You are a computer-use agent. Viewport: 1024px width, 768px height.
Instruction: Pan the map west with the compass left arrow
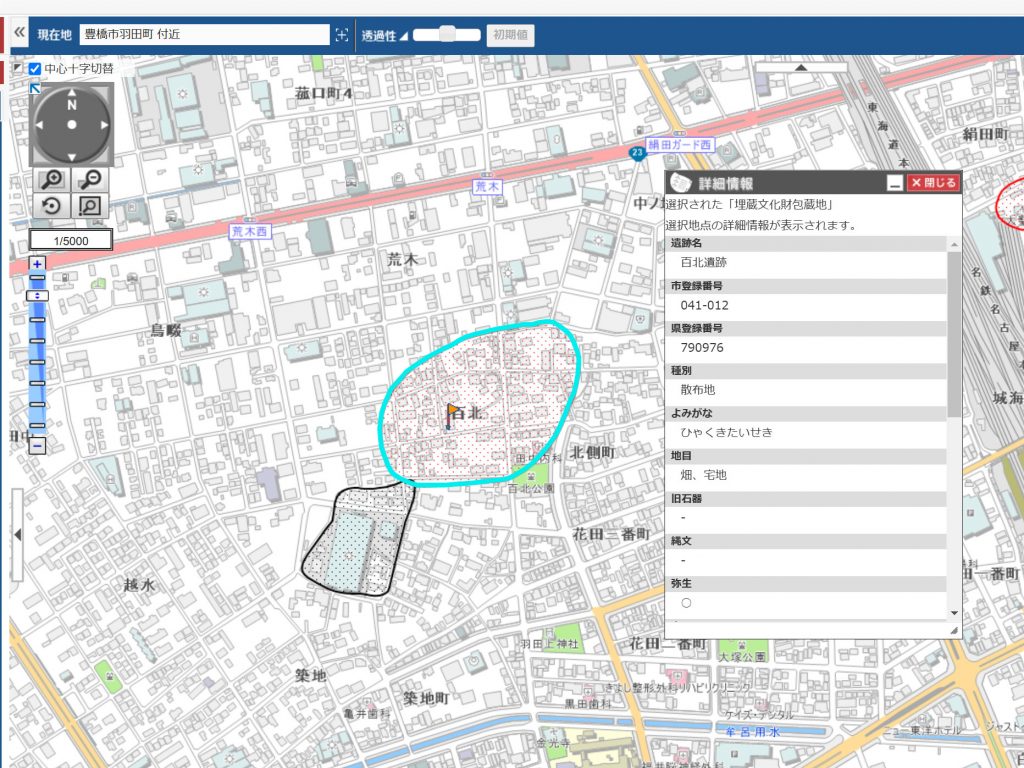[39, 125]
